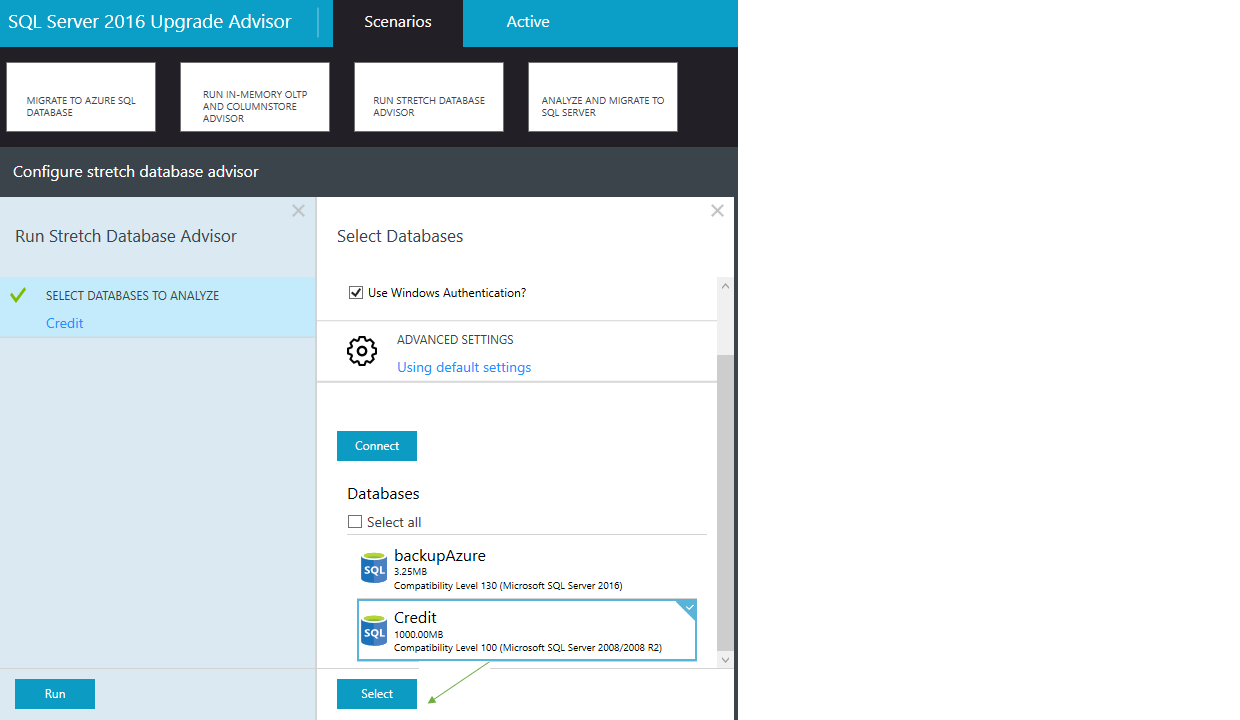Toggle Use Windows Authentication checkbox
The width and height of the screenshot is (1240, 720).
(356, 293)
